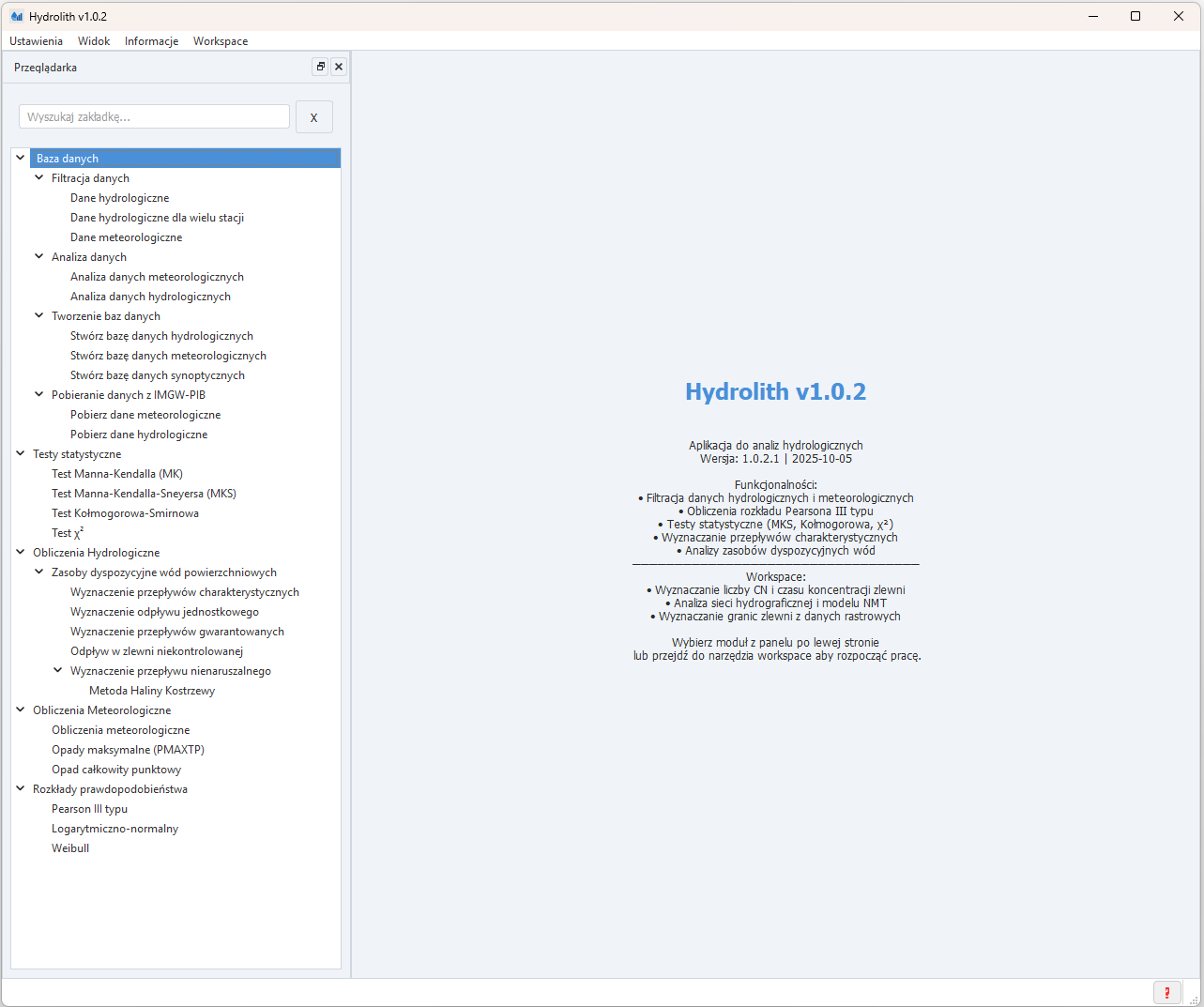Open Dane meteorologiczne filter item
The height and width of the screenshot is (1007, 1204).
(126, 237)
